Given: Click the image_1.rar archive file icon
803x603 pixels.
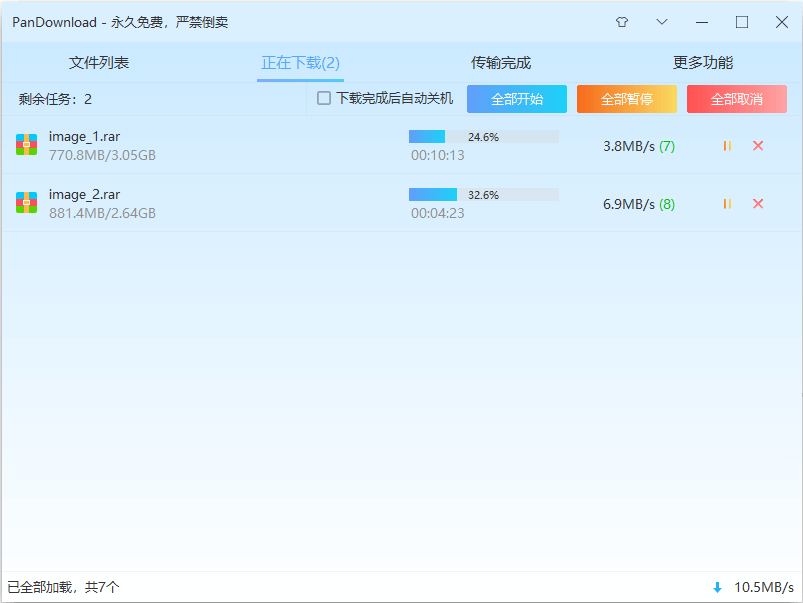Looking at the screenshot, I should click(26, 144).
